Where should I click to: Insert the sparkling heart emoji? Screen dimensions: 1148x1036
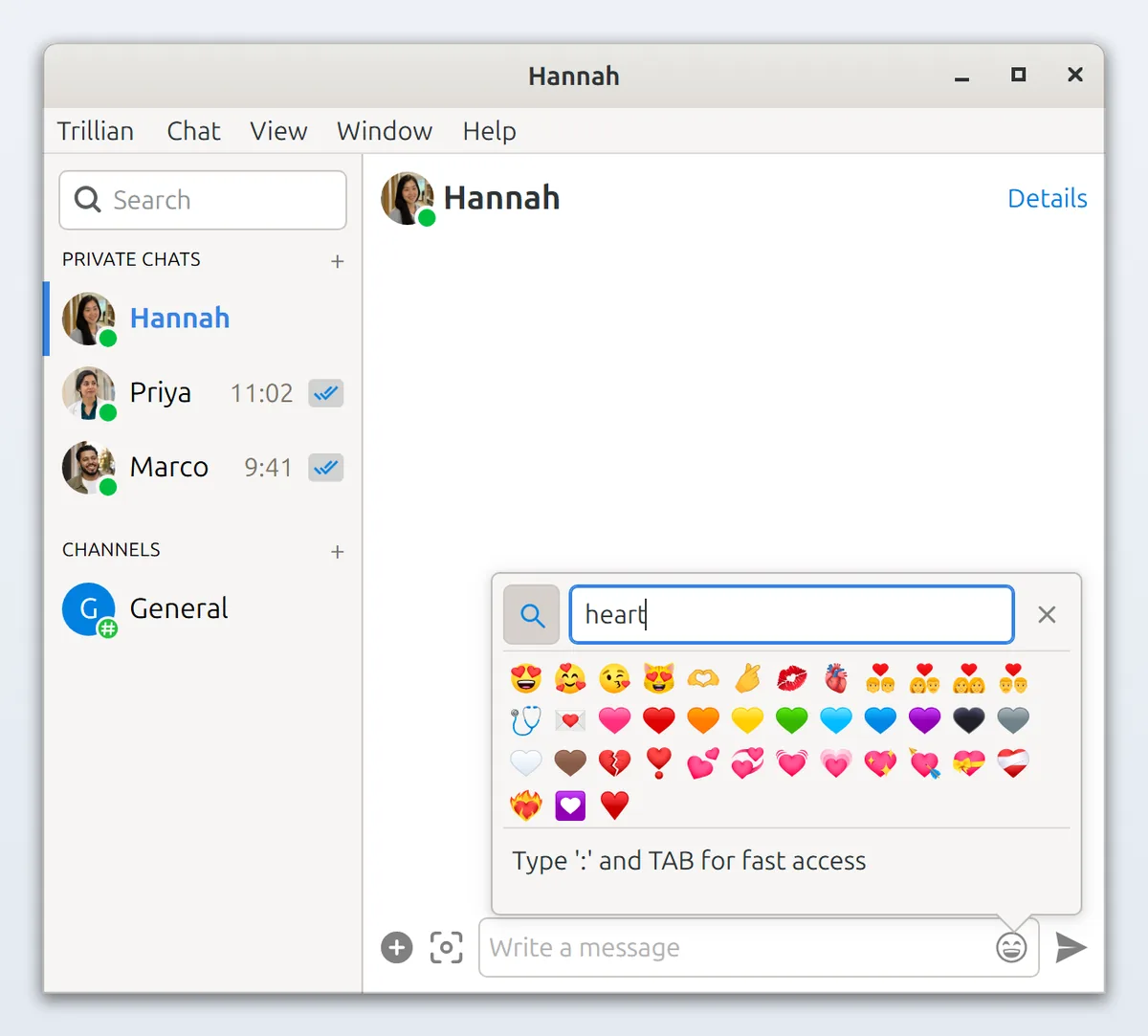880,762
